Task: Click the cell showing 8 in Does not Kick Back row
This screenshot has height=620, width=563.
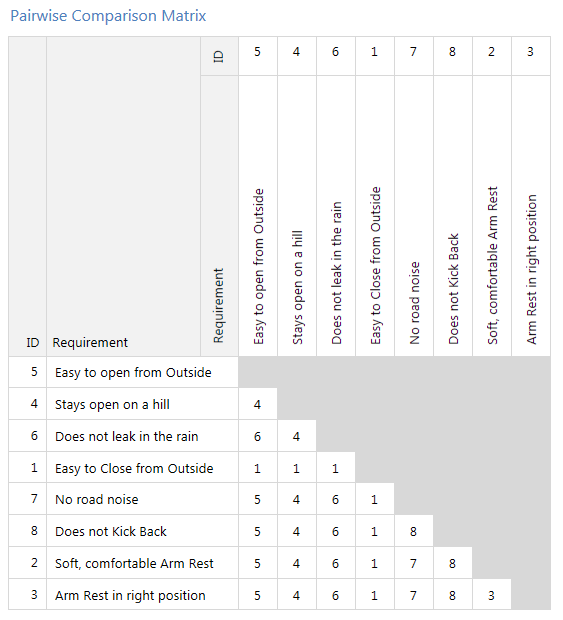Action: (x=414, y=532)
